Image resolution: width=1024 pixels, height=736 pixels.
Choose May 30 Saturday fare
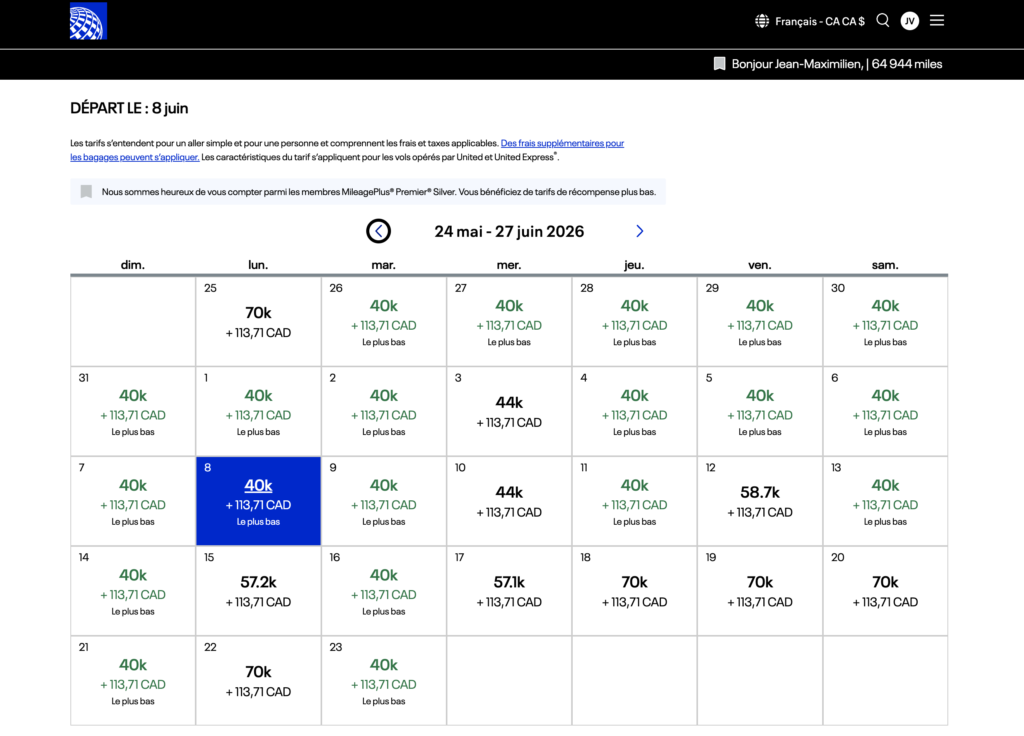[x=885, y=321]
